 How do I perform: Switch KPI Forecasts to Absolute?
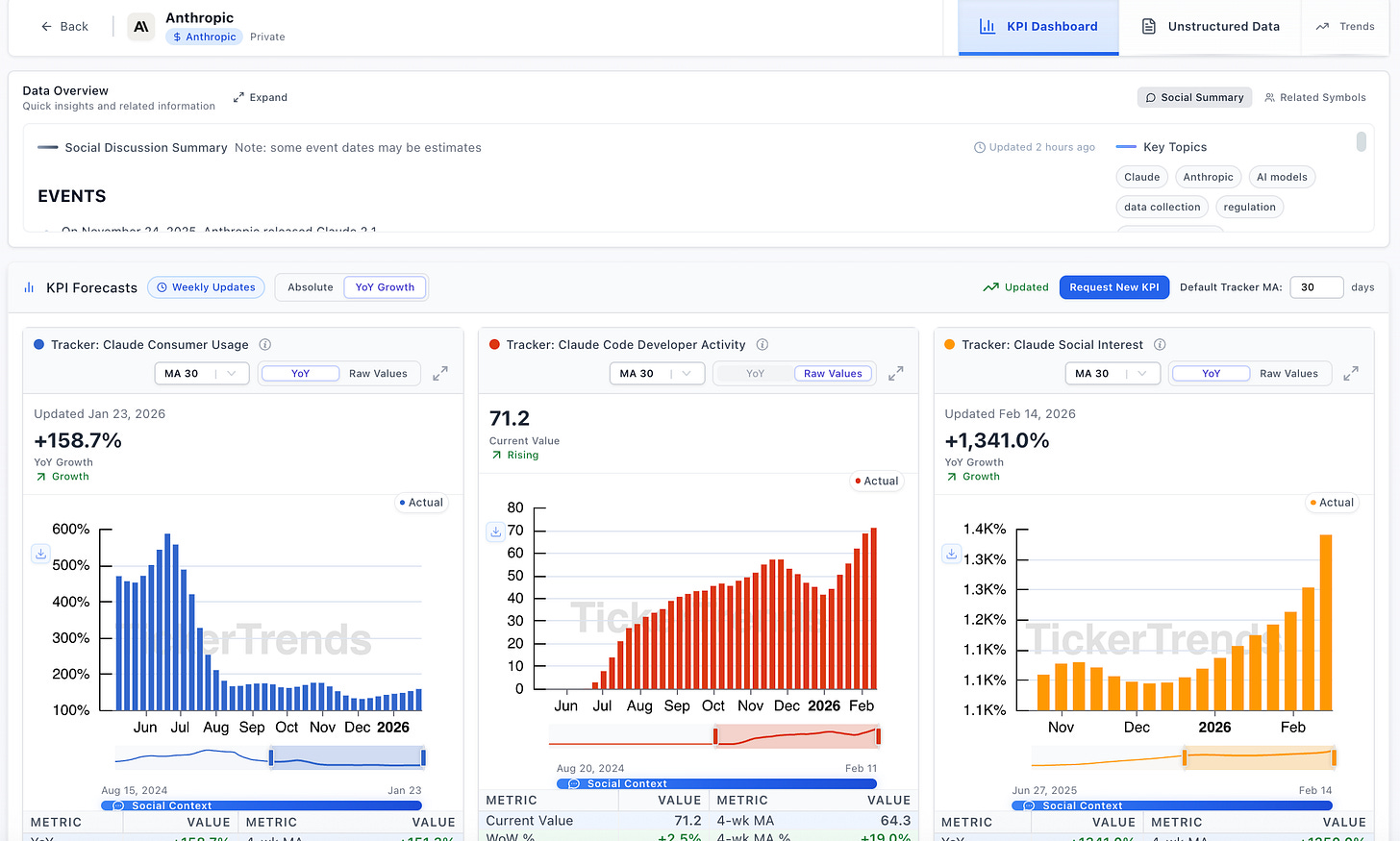click(311, 287)
